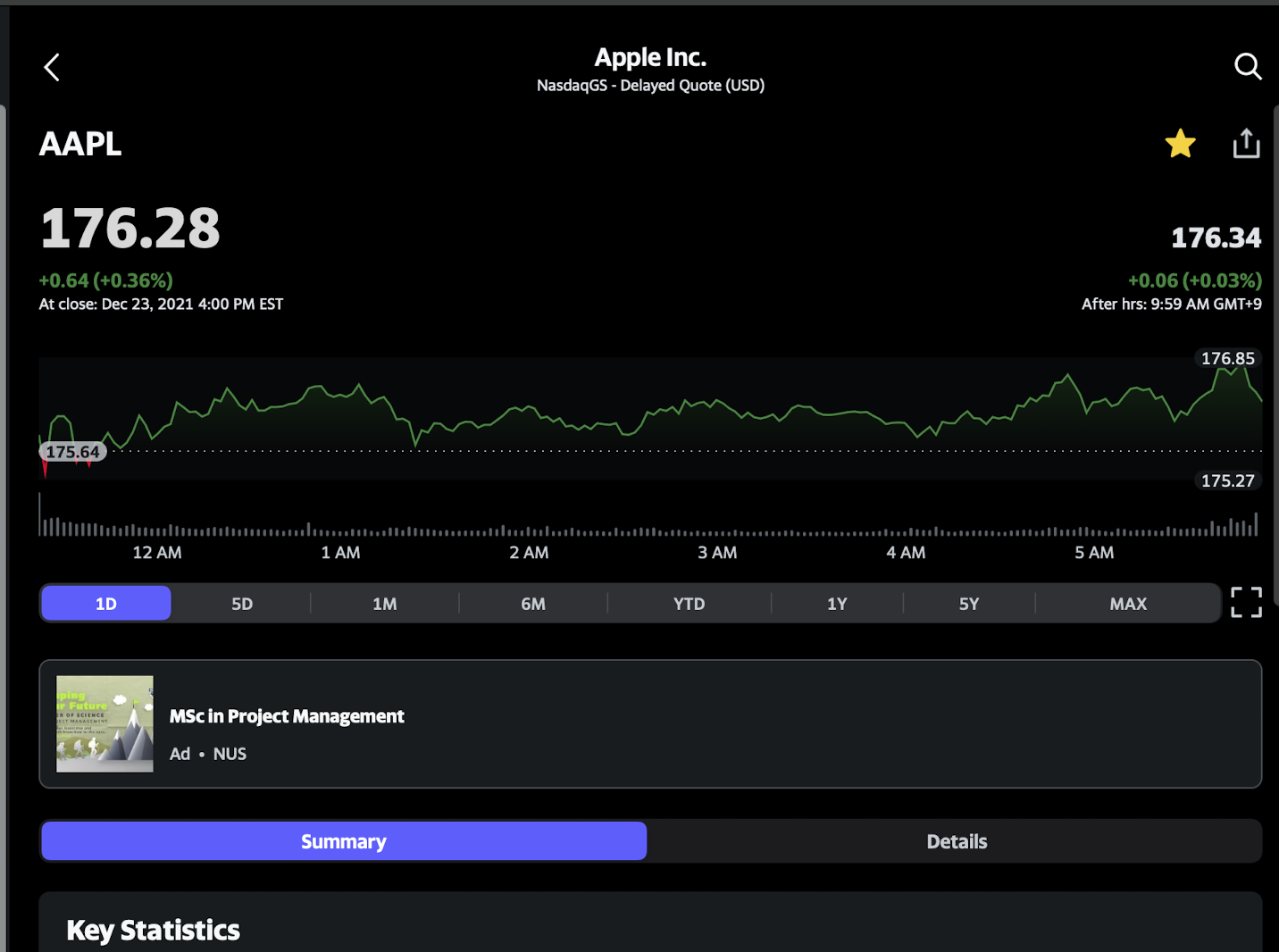The height and width of the screenshot is (952, 1279).
Task: Go back using the back arrow
Action: pyautogui.click(x=52, y=67)
